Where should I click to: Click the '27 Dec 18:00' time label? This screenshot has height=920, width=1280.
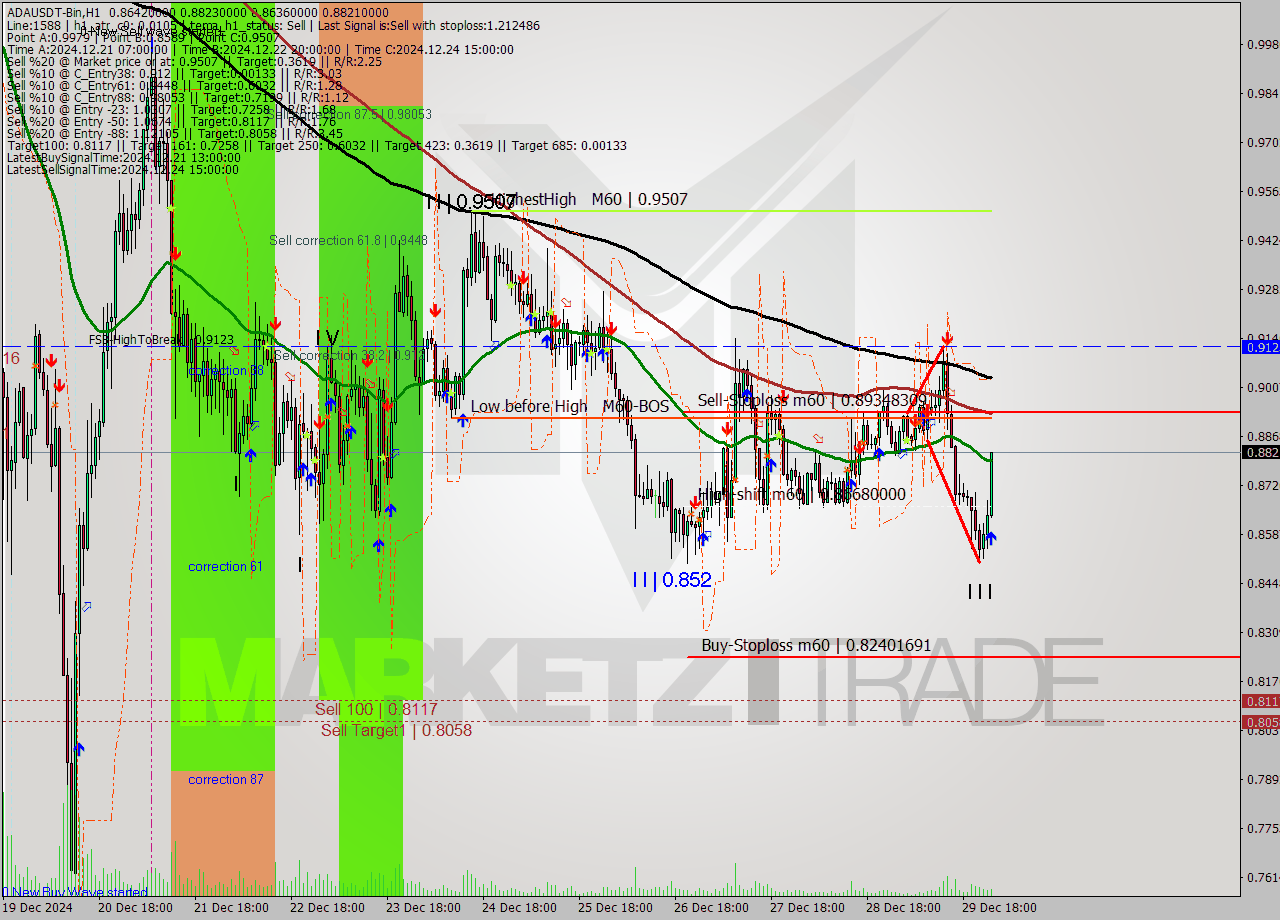click(x=806, y=908)
